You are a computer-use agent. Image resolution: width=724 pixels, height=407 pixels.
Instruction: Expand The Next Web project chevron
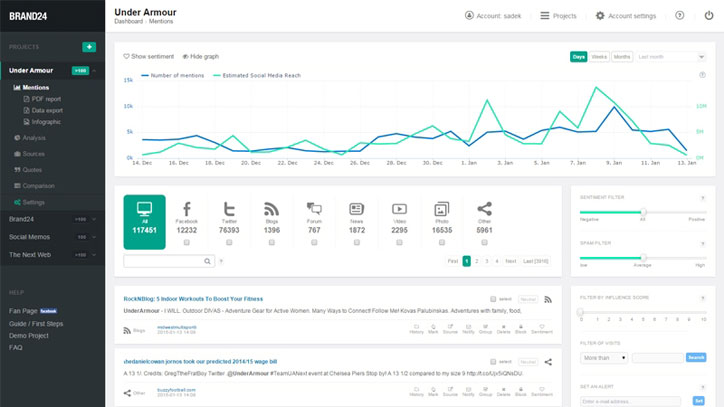[94, 255]
